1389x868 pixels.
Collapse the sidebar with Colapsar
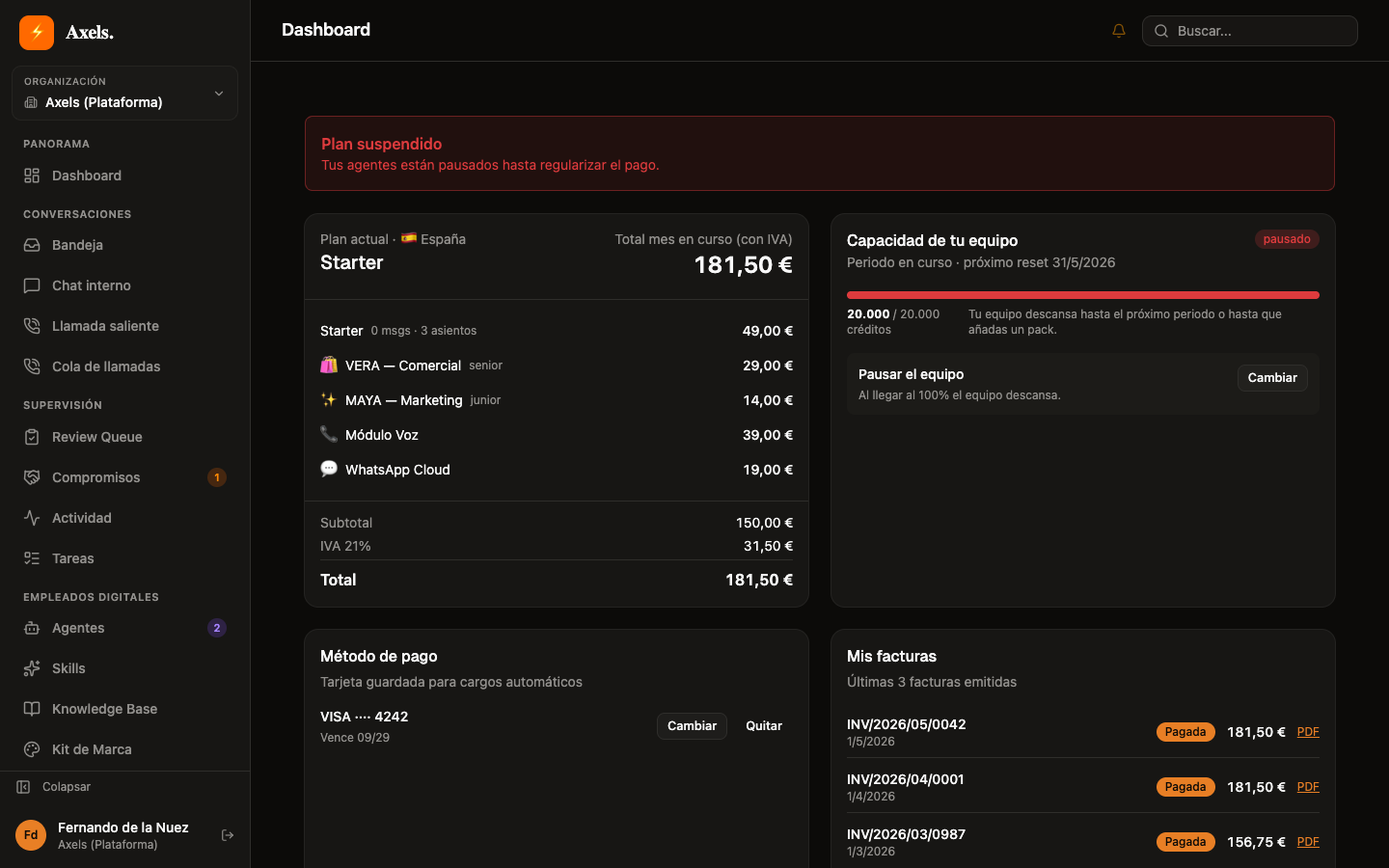[x=54, y=787]
